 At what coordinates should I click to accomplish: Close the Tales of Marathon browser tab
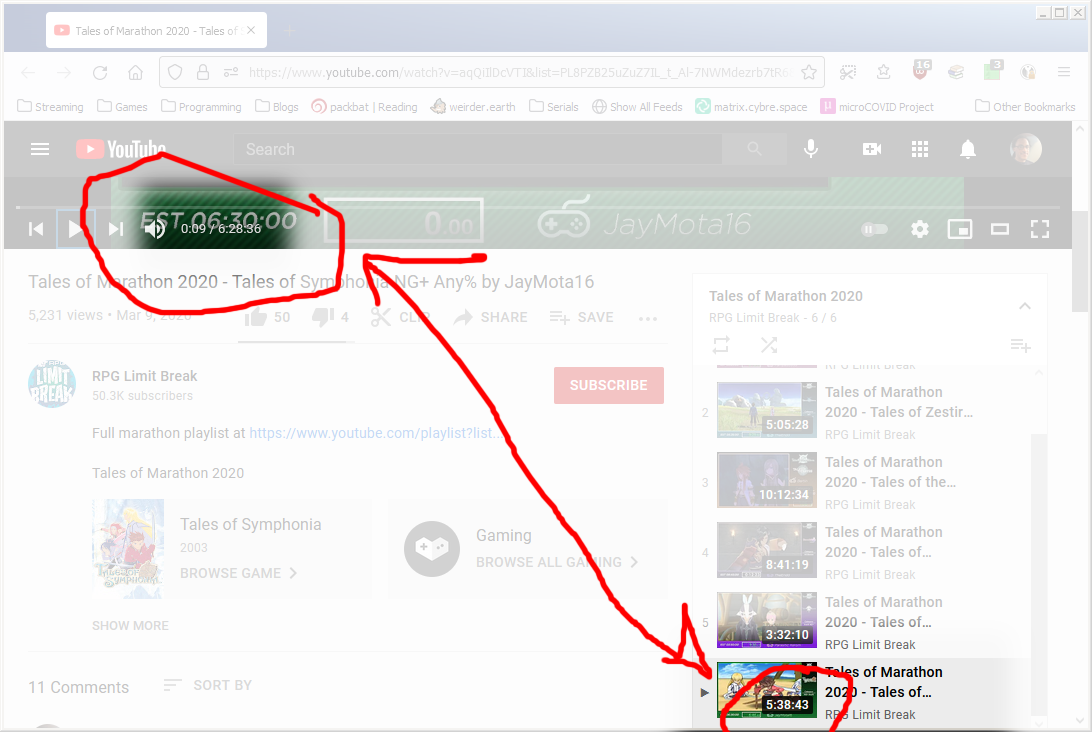[251, 31]
